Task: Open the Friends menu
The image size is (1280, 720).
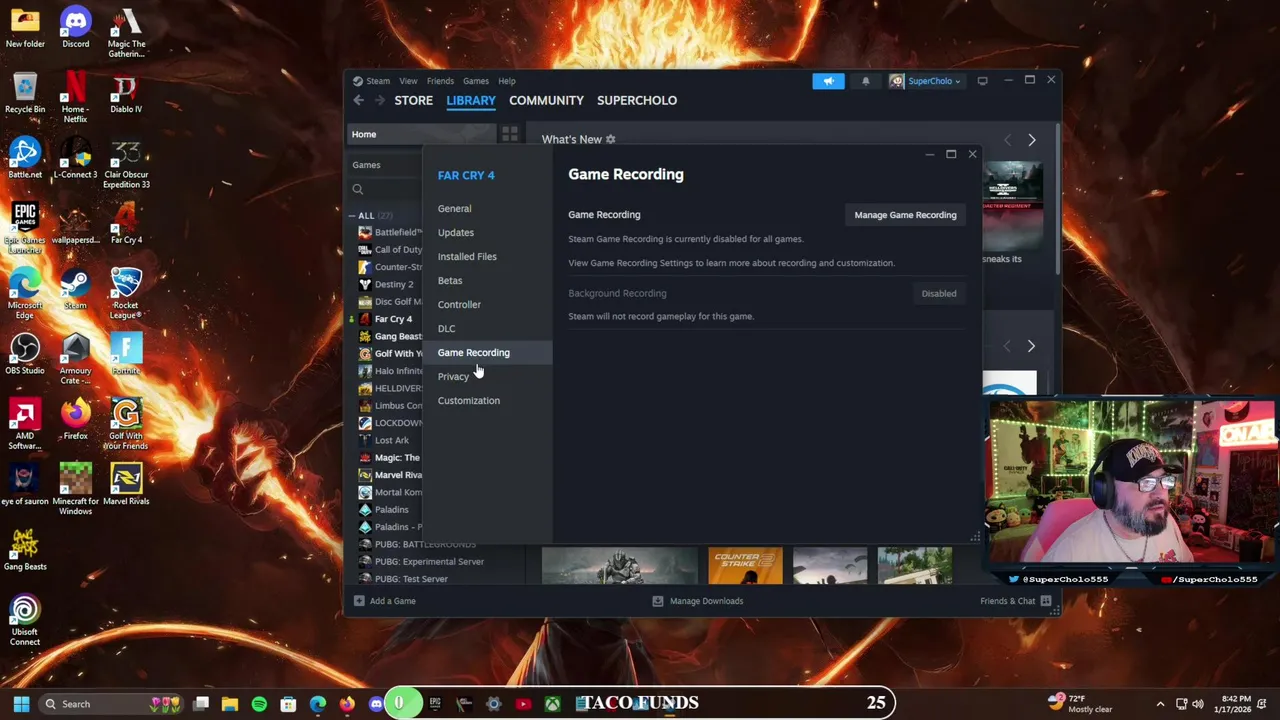Action: [x=440, y=81]
